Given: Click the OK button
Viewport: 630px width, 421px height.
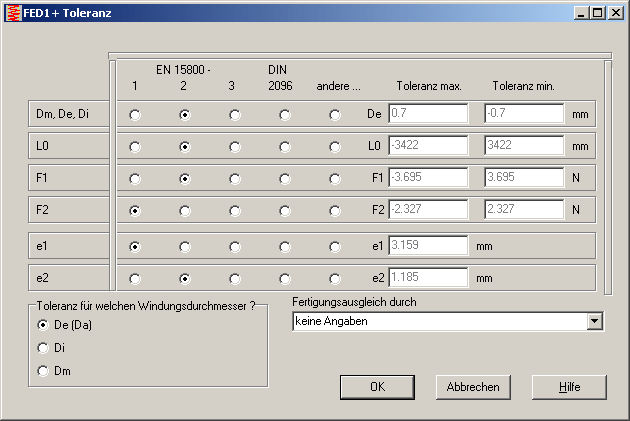Looking at the screenshot, I should pyautogui.click(x=377, y=386).
